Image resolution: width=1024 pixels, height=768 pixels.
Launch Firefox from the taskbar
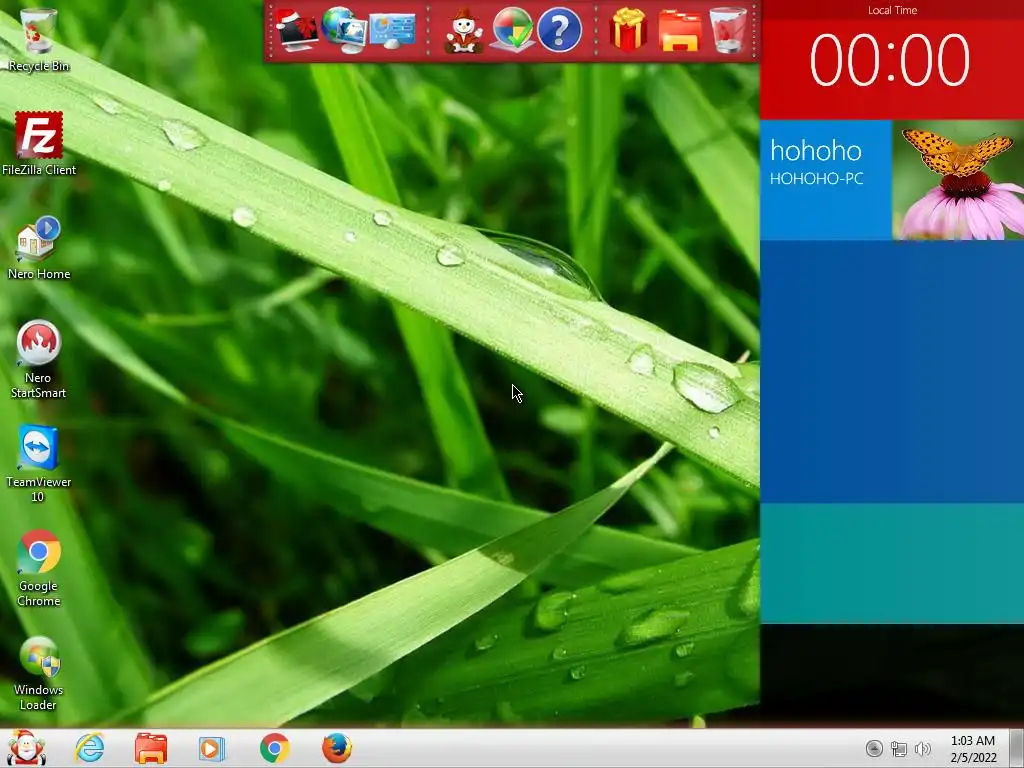click(337, 748)
